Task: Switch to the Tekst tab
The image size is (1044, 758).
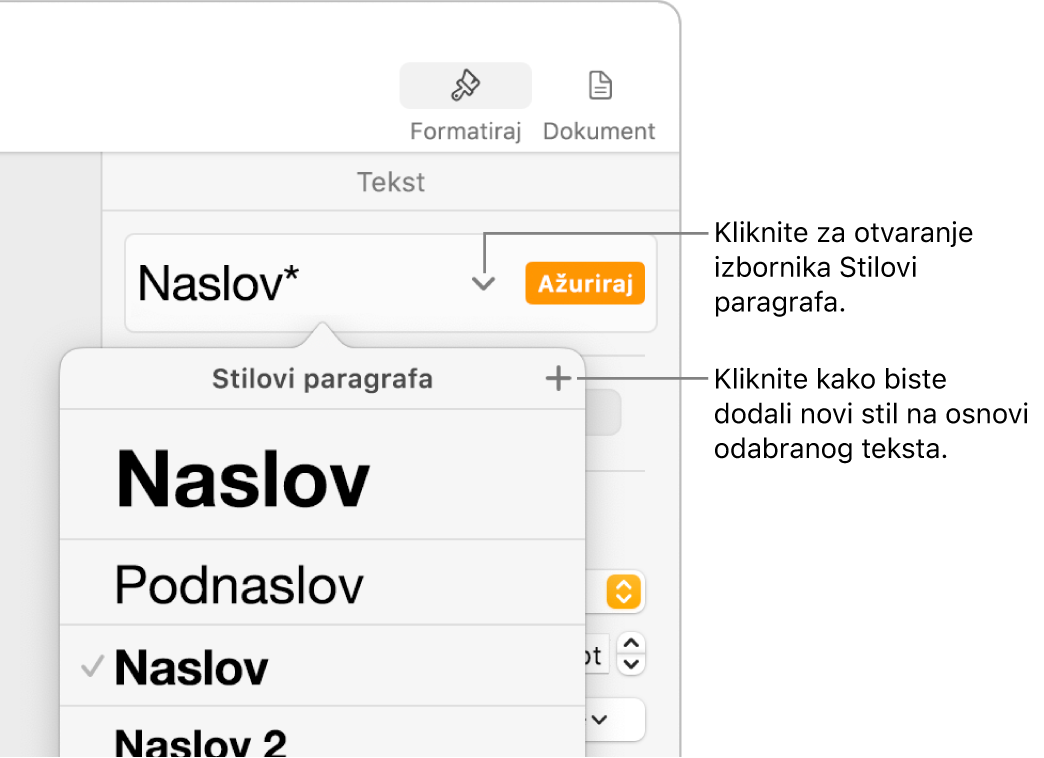Action: tap(391, 182)
